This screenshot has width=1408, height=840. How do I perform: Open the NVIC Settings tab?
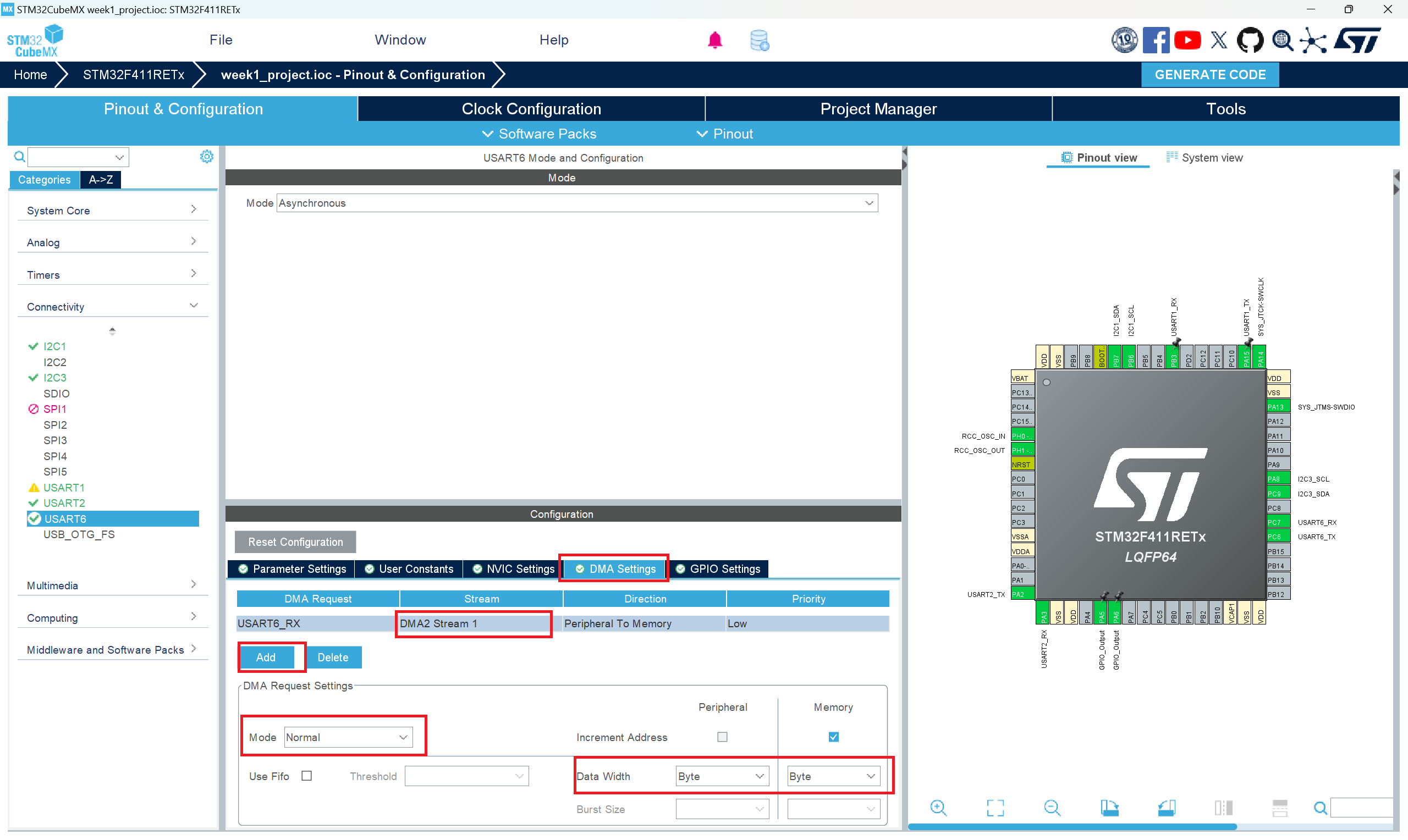pyautogui.click(x=514, y=569)
